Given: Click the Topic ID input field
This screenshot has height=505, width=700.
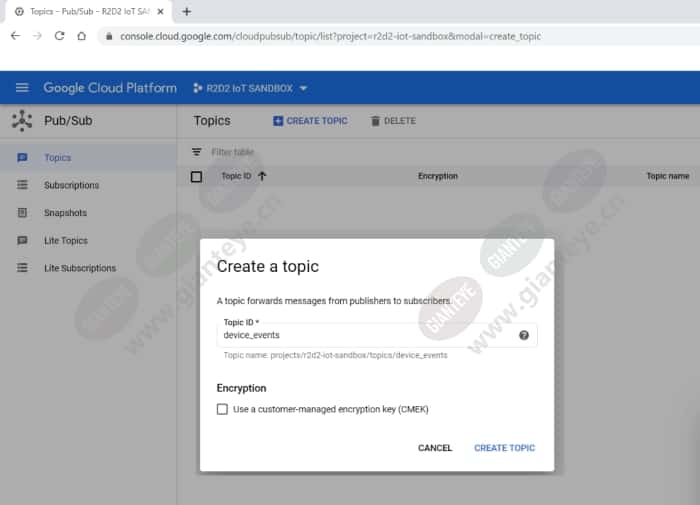Looking at the screenshot, I should (377, 335).
